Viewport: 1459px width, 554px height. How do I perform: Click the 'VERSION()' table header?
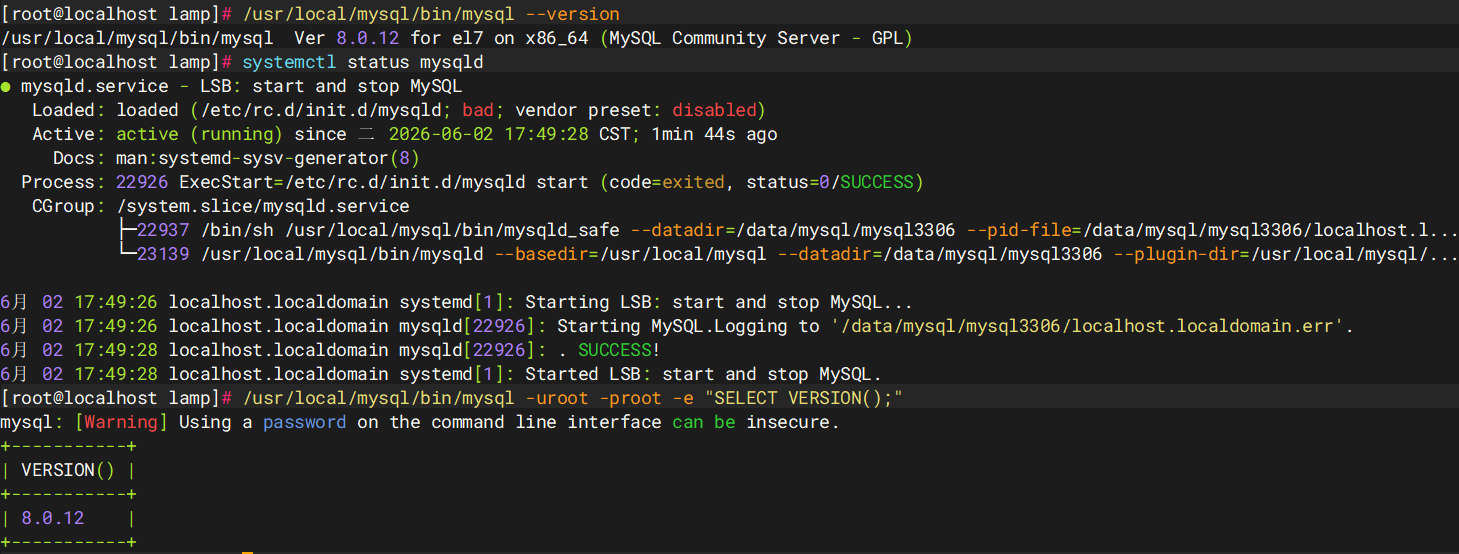69,470
